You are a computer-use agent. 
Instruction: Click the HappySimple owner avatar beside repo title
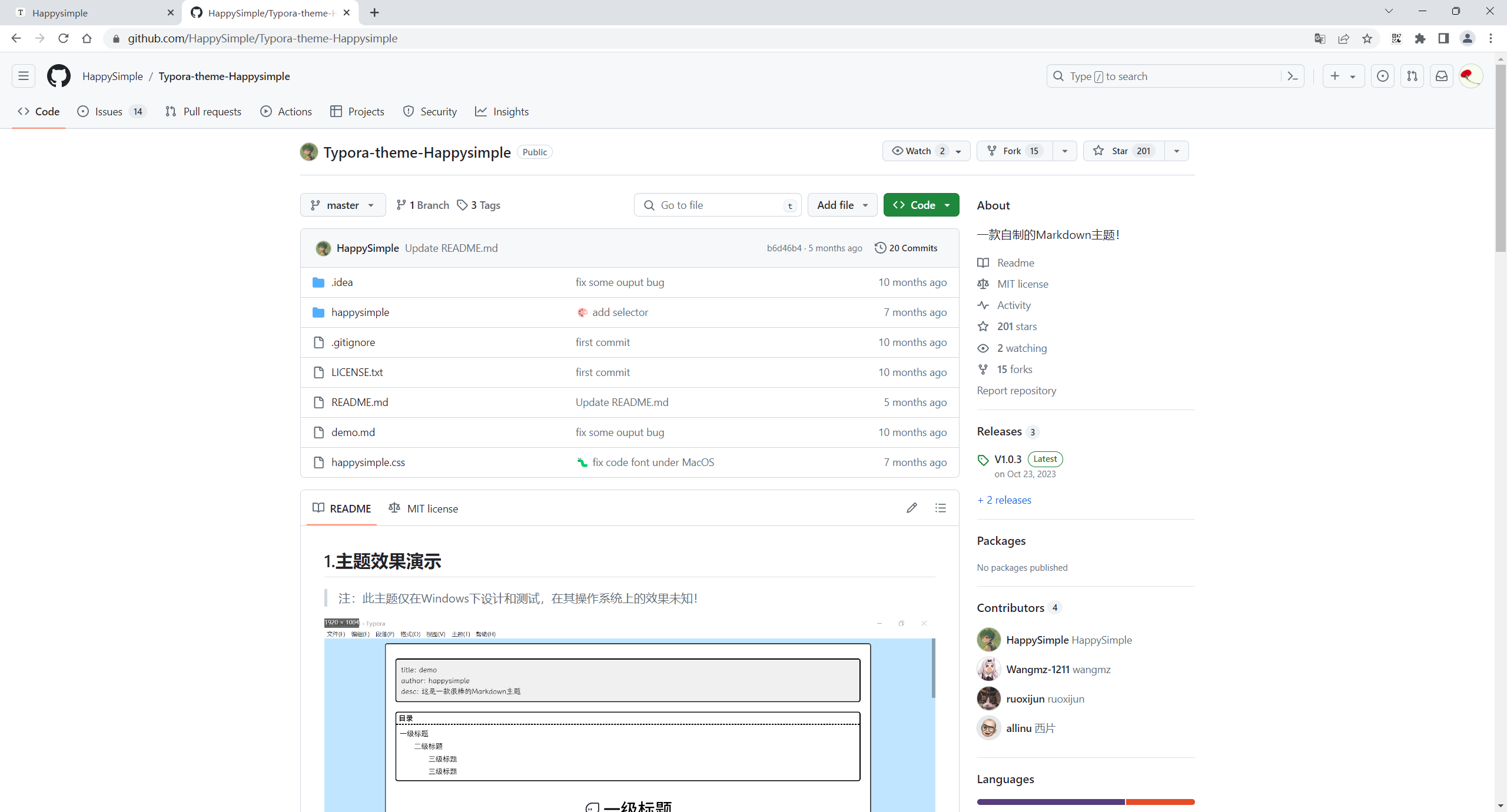coord(309,152)
